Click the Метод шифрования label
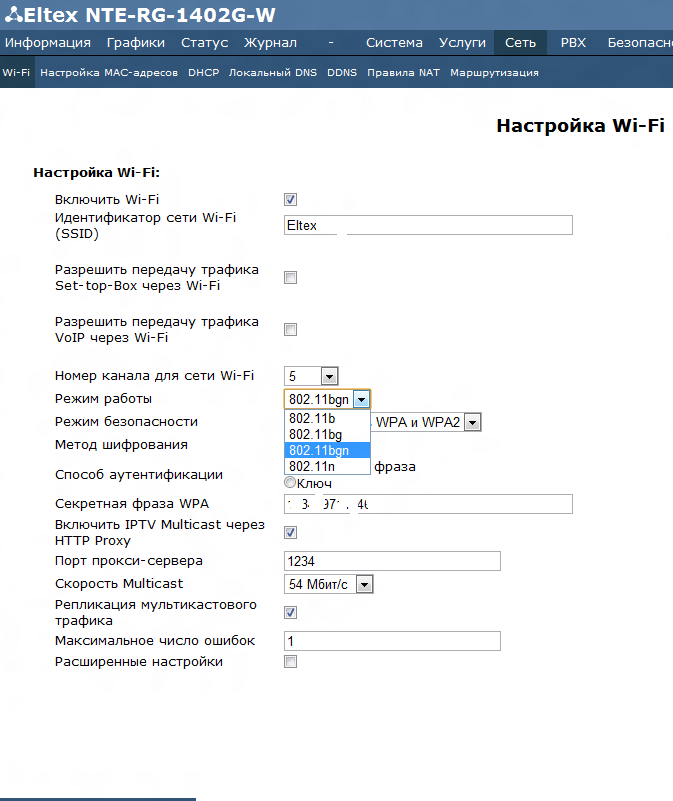Image resolution: width=673 pixels, height=801 pixels. 121,444
